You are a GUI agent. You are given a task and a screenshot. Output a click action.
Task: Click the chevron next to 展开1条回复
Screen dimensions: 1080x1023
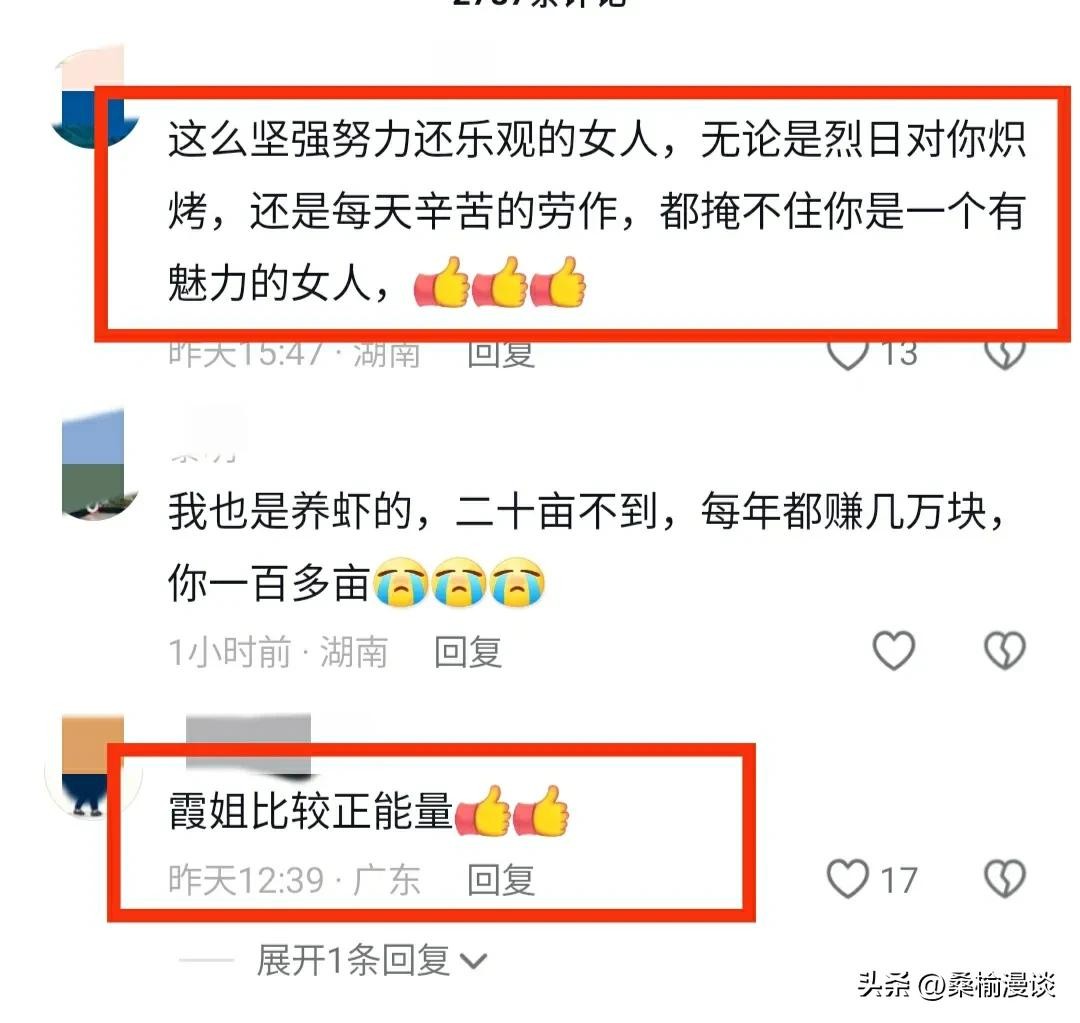(474, 961)
